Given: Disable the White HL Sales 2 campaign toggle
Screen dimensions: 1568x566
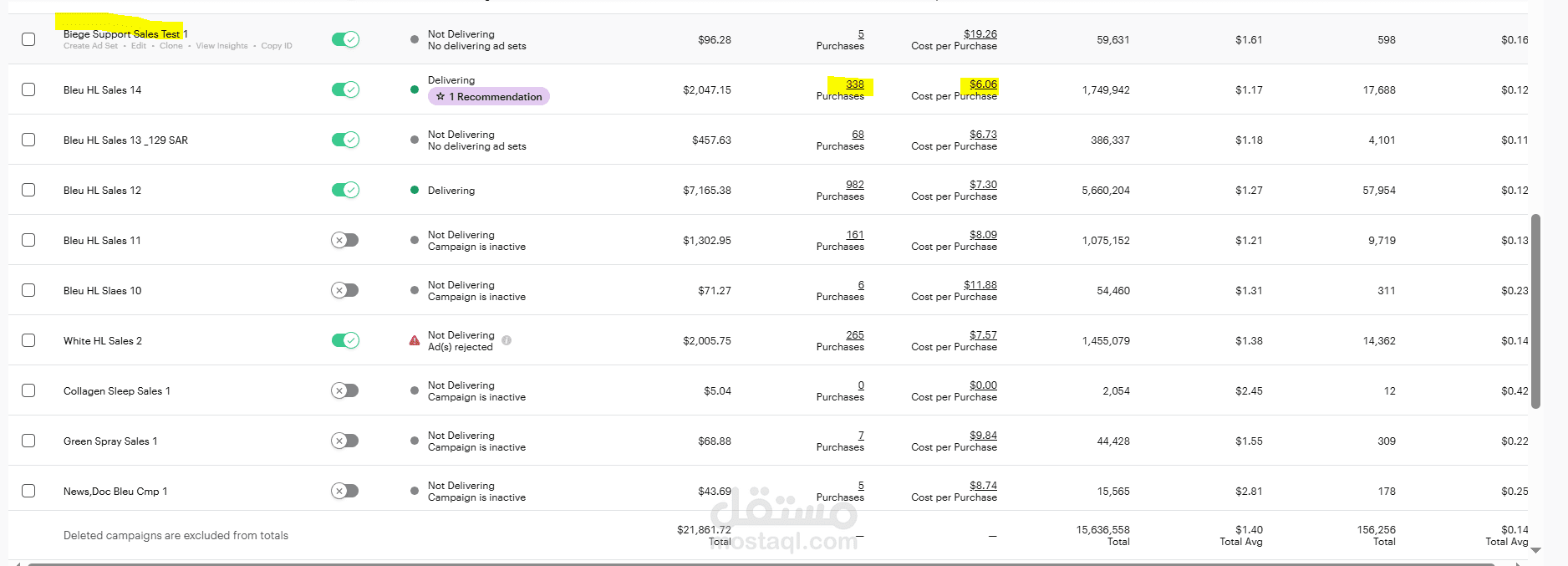Looking at the screenshot, I should point(345,340).
